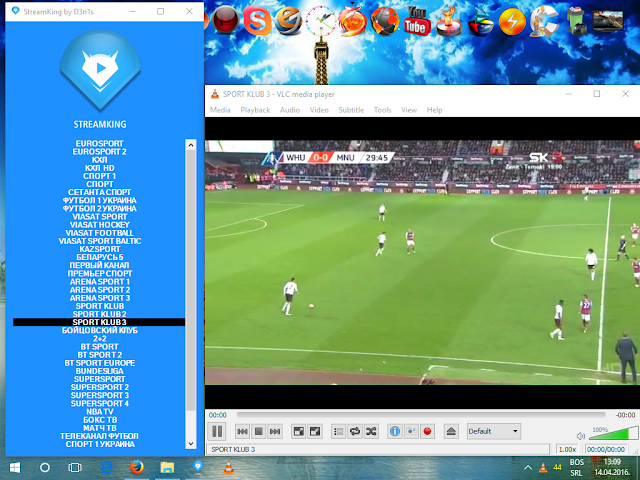
Task: Select EUROSPORT channel in StreamKing
Action: coord(100,144)
